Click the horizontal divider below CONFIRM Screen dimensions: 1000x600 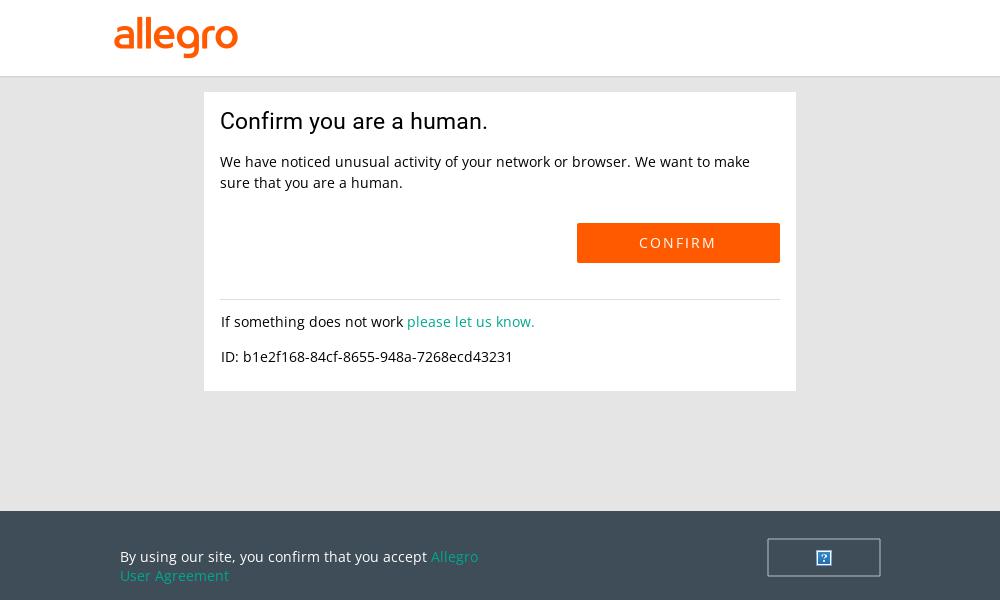[500, 299]
